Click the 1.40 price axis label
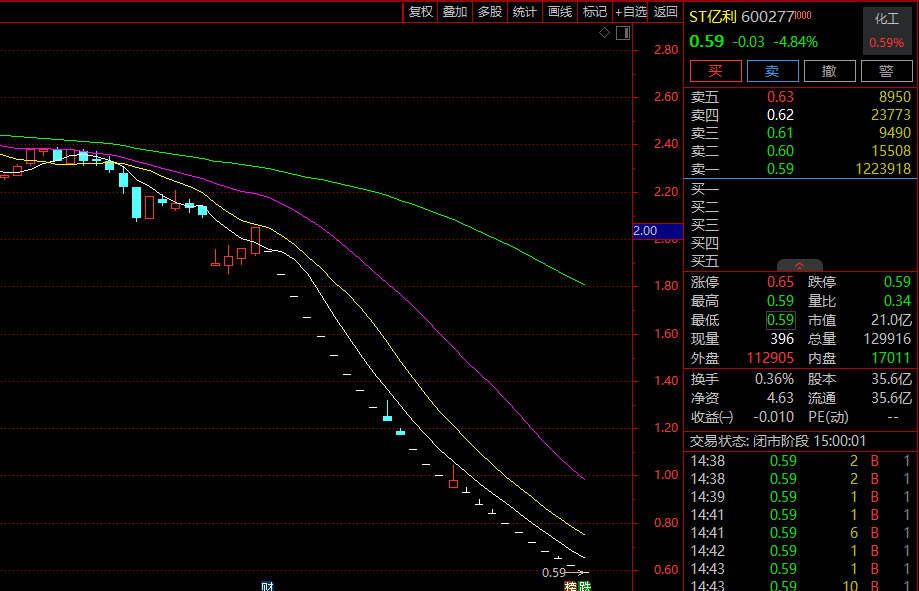This screenshot has height=591, width=919. (x=666, y=381)
